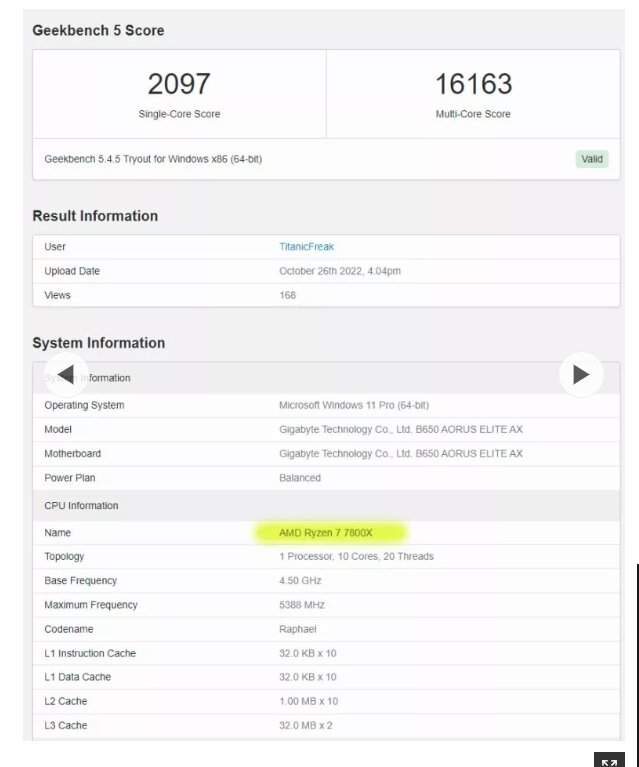Click the Model row's B650 AORUS value
The image size is (639, 767).
(x=401, y=429)
